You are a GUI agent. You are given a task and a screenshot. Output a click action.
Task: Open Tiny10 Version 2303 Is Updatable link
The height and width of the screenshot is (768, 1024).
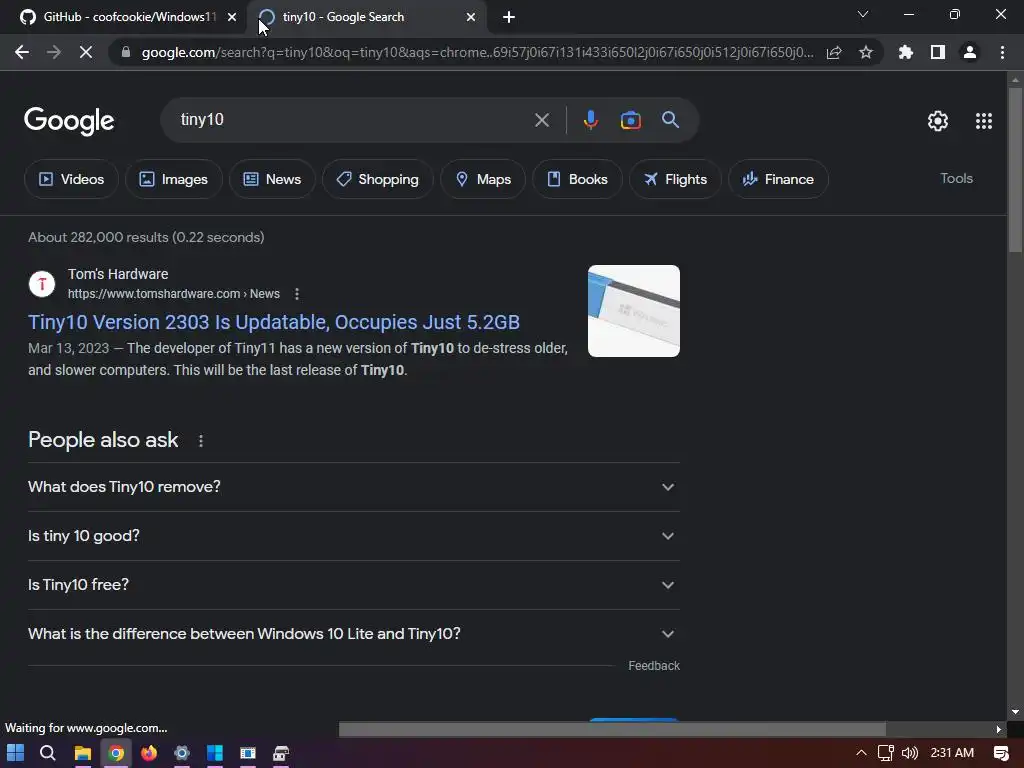pos(274,322)
